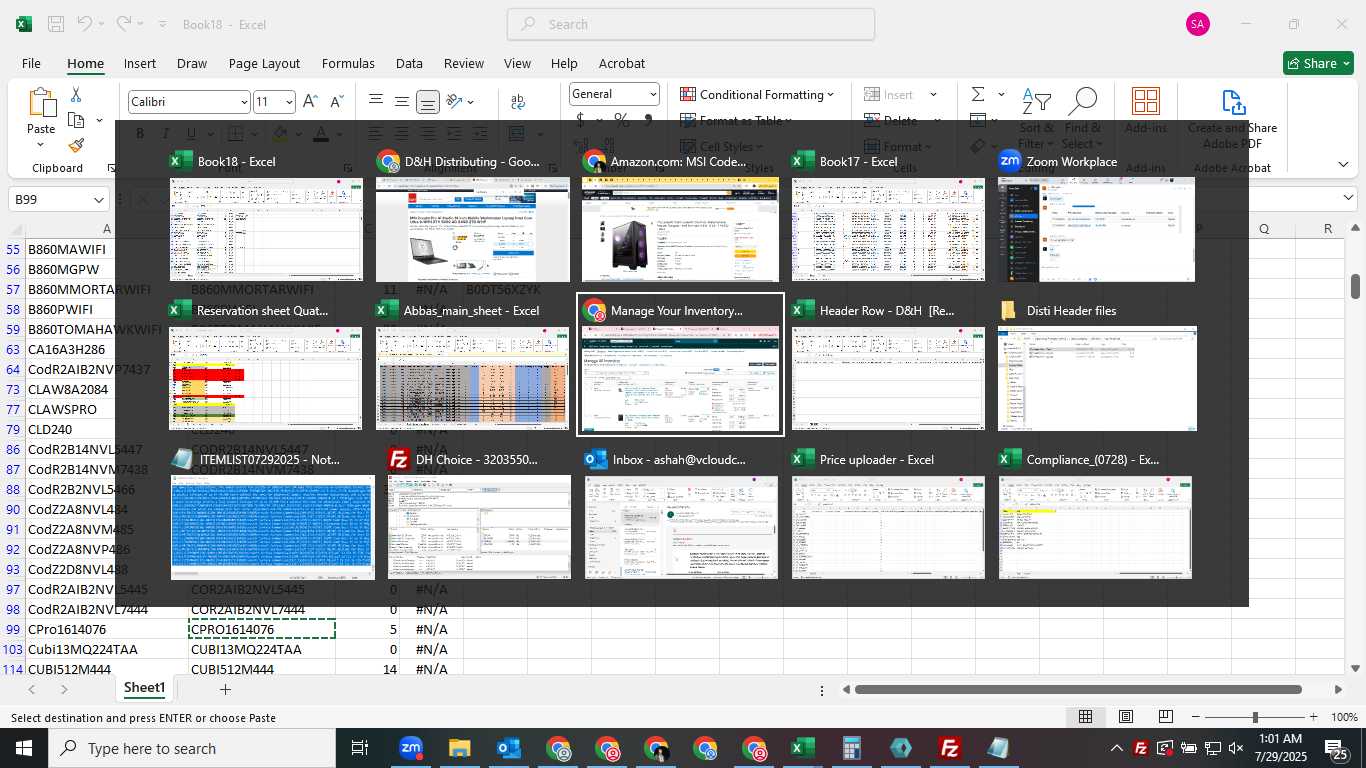Screen dimensions: 1366x768
Task: Toggle Bottom Align button
Action: point(427,102)
